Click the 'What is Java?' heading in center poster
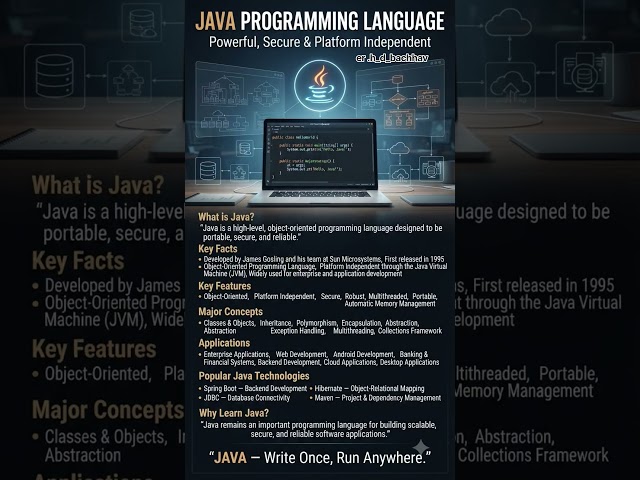The height and width of the screenshot is (480, 640). [x=226, y=217]
